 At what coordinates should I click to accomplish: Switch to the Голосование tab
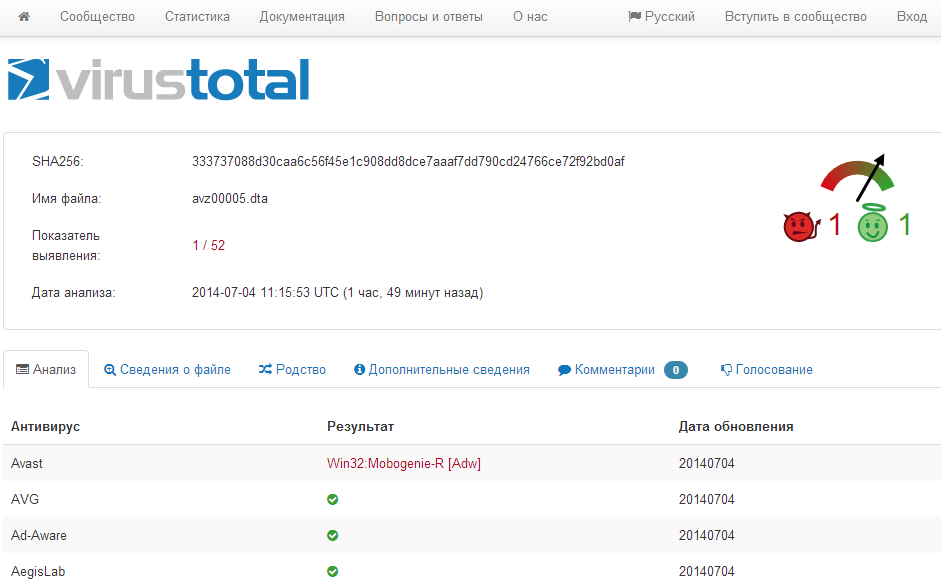pyautogui.click(x=767, y=369)
